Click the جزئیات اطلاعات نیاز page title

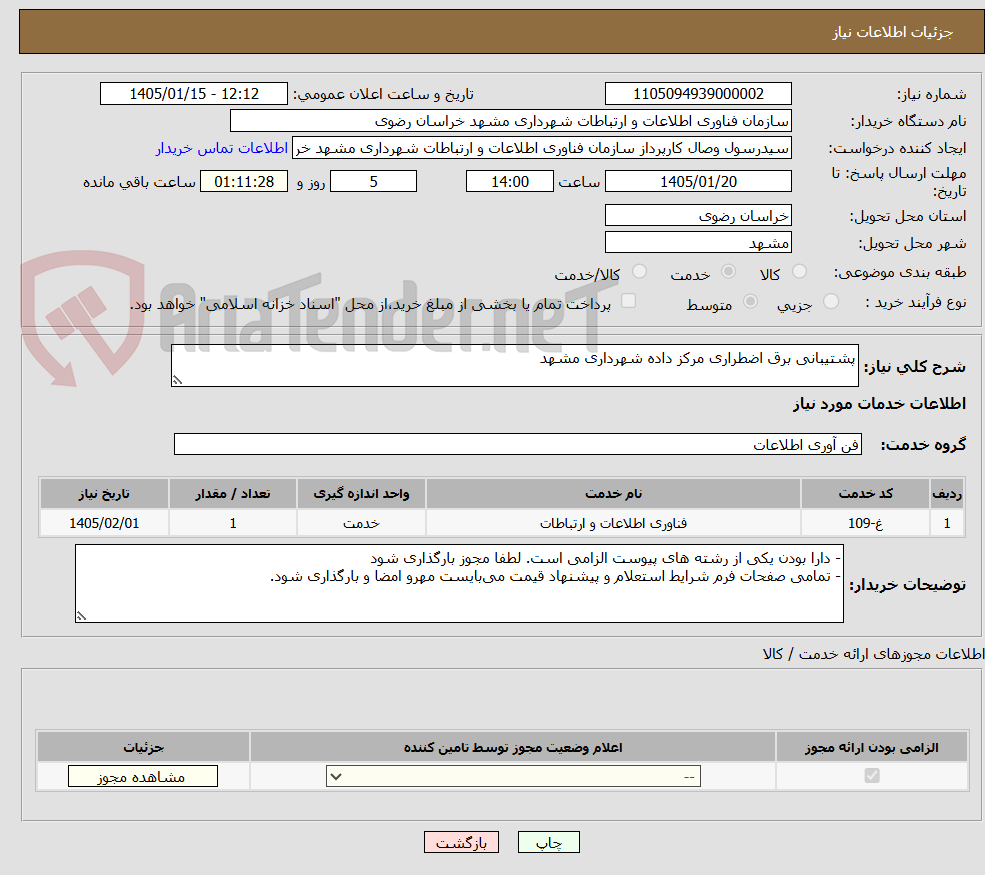pos(893,32)
